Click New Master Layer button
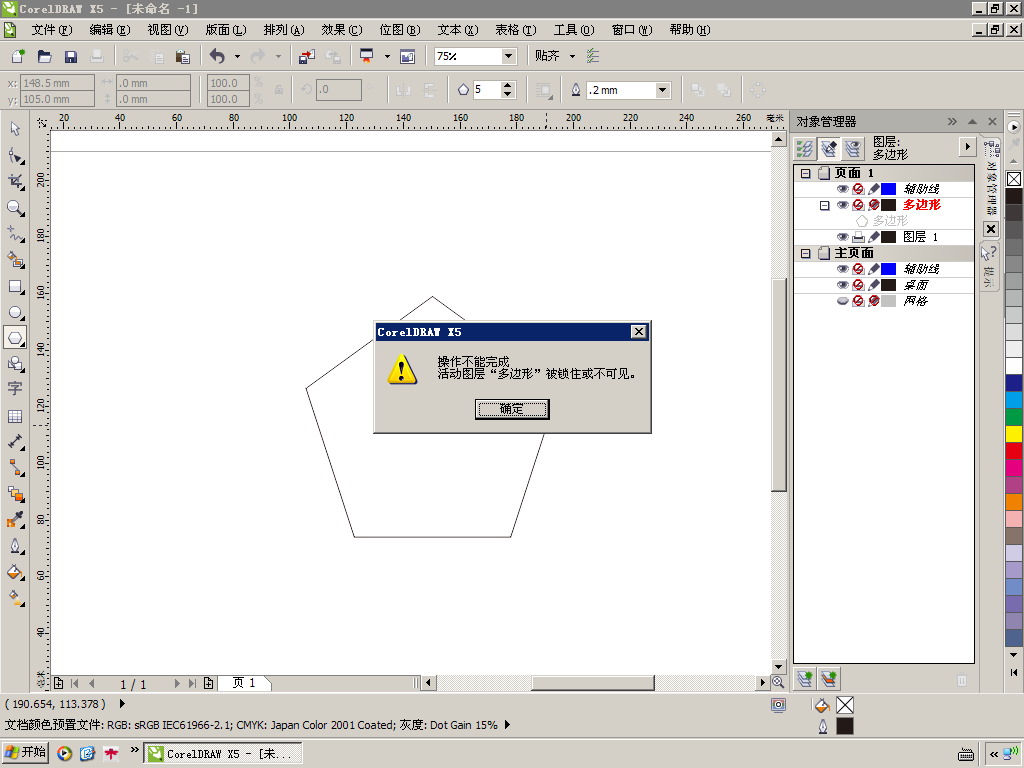 coord(829,679)
